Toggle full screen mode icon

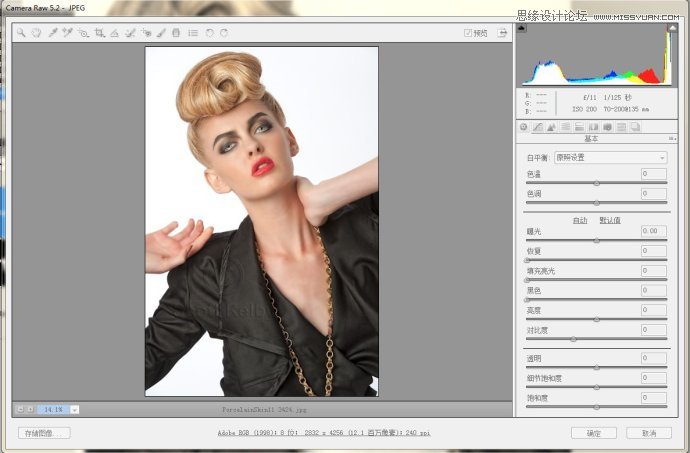[x=501, y=33]
